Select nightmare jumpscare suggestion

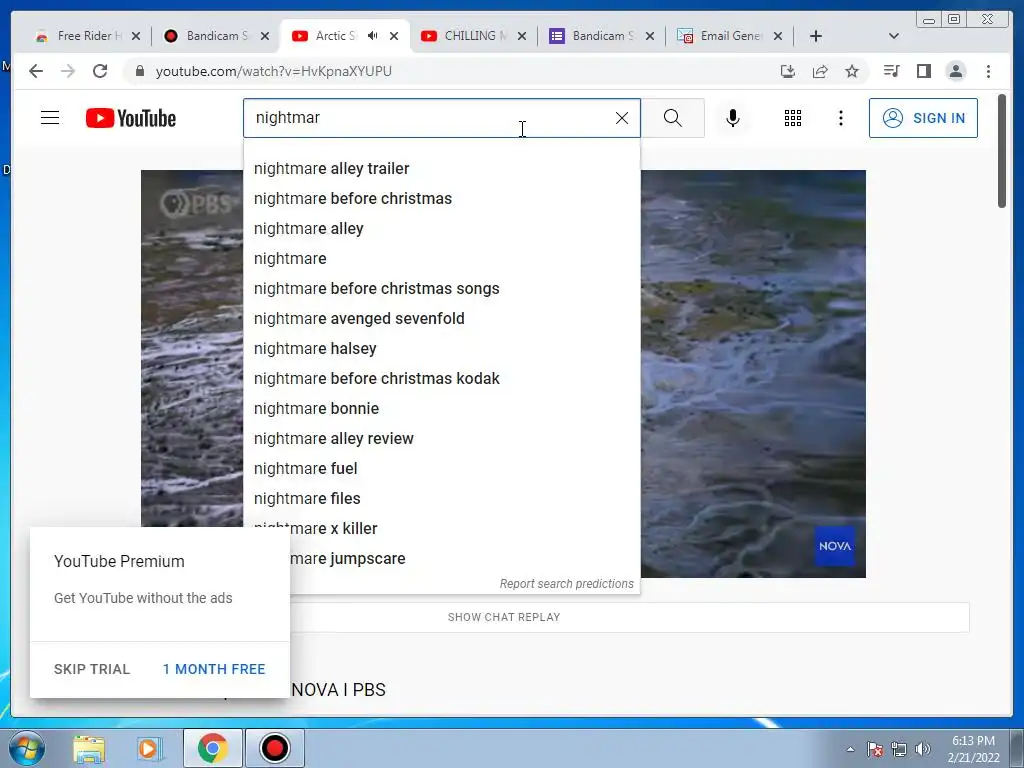(465, 558)
